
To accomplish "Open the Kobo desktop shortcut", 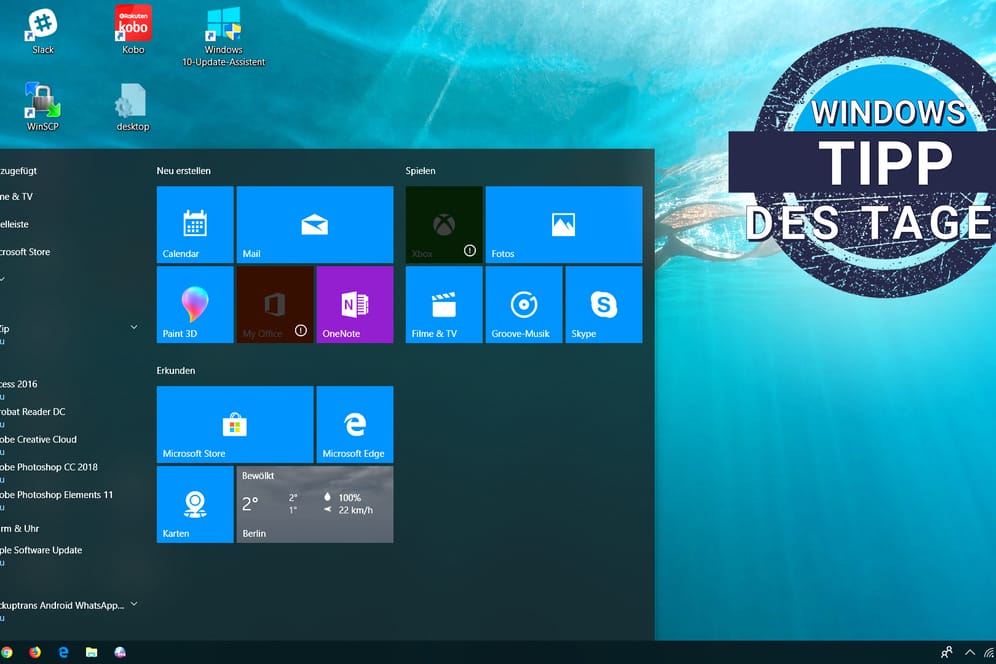I will [x=133, y=30].
